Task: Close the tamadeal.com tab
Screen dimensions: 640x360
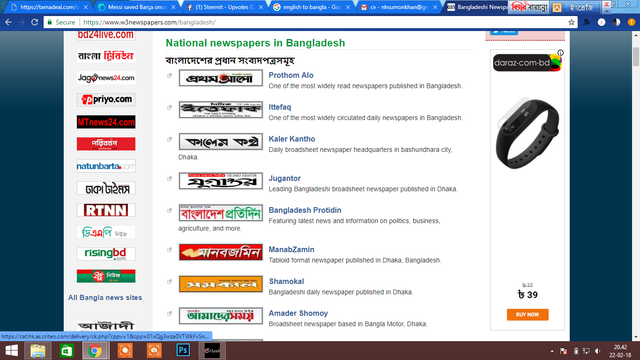Action: pos(85,7)
